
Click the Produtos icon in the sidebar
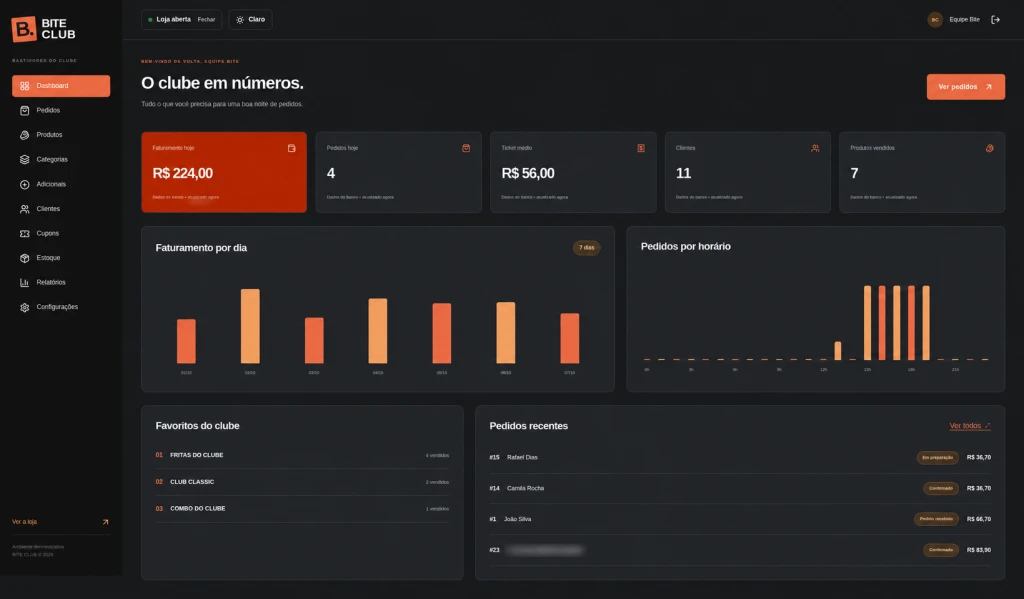tap(25, 135)
